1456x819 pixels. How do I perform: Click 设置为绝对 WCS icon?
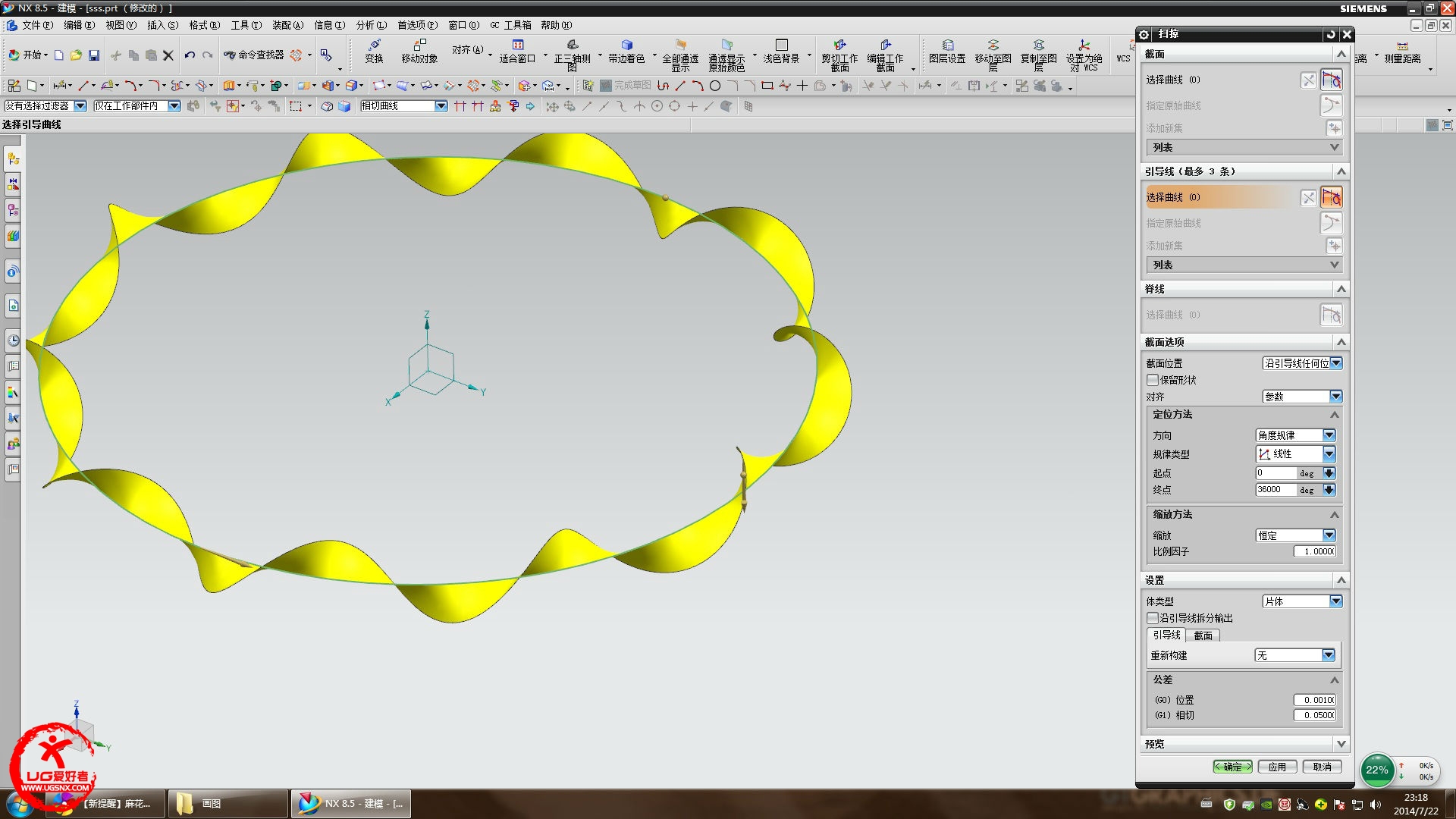click(1084, 55)
